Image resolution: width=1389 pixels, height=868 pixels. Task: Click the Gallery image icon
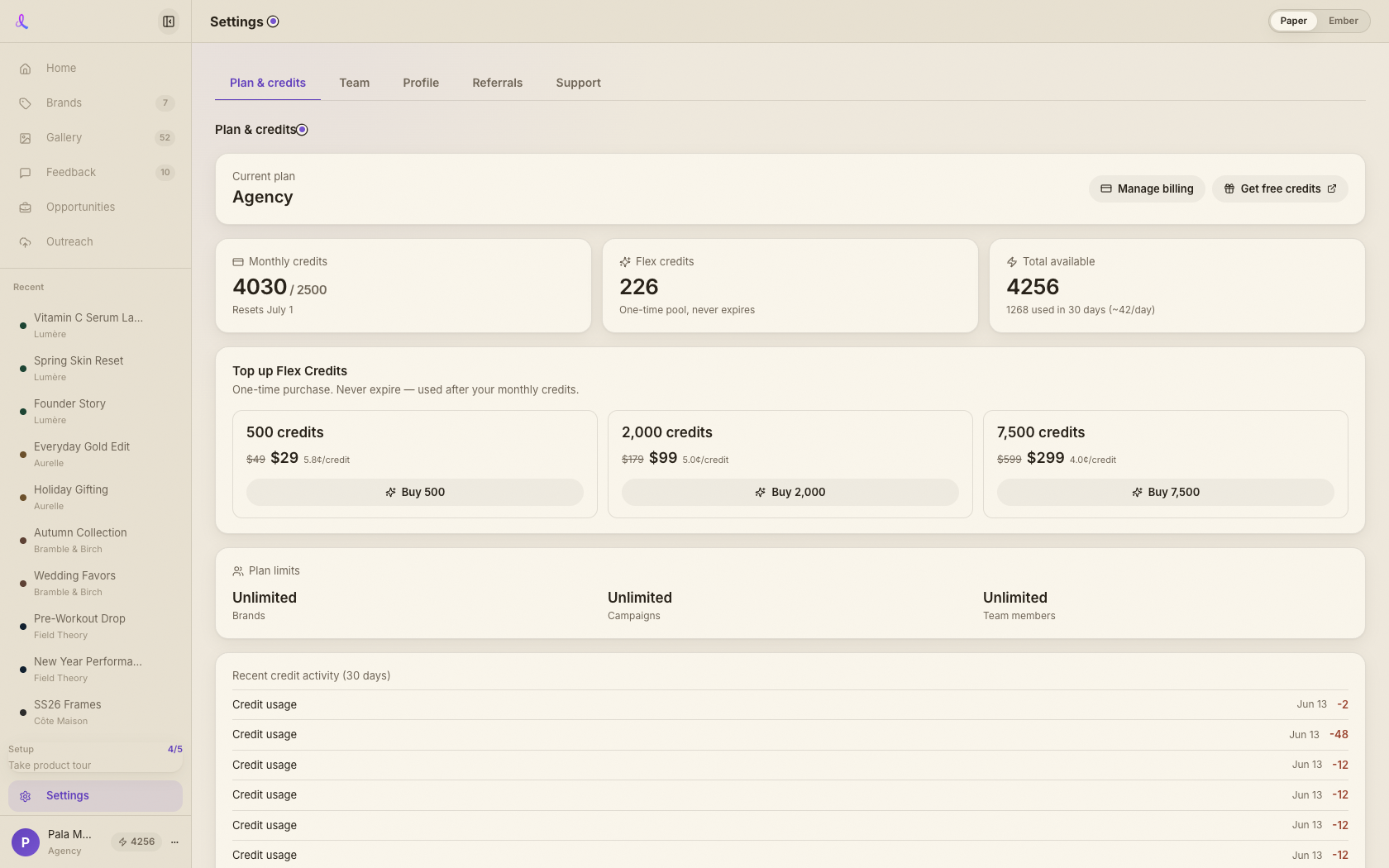26,138
